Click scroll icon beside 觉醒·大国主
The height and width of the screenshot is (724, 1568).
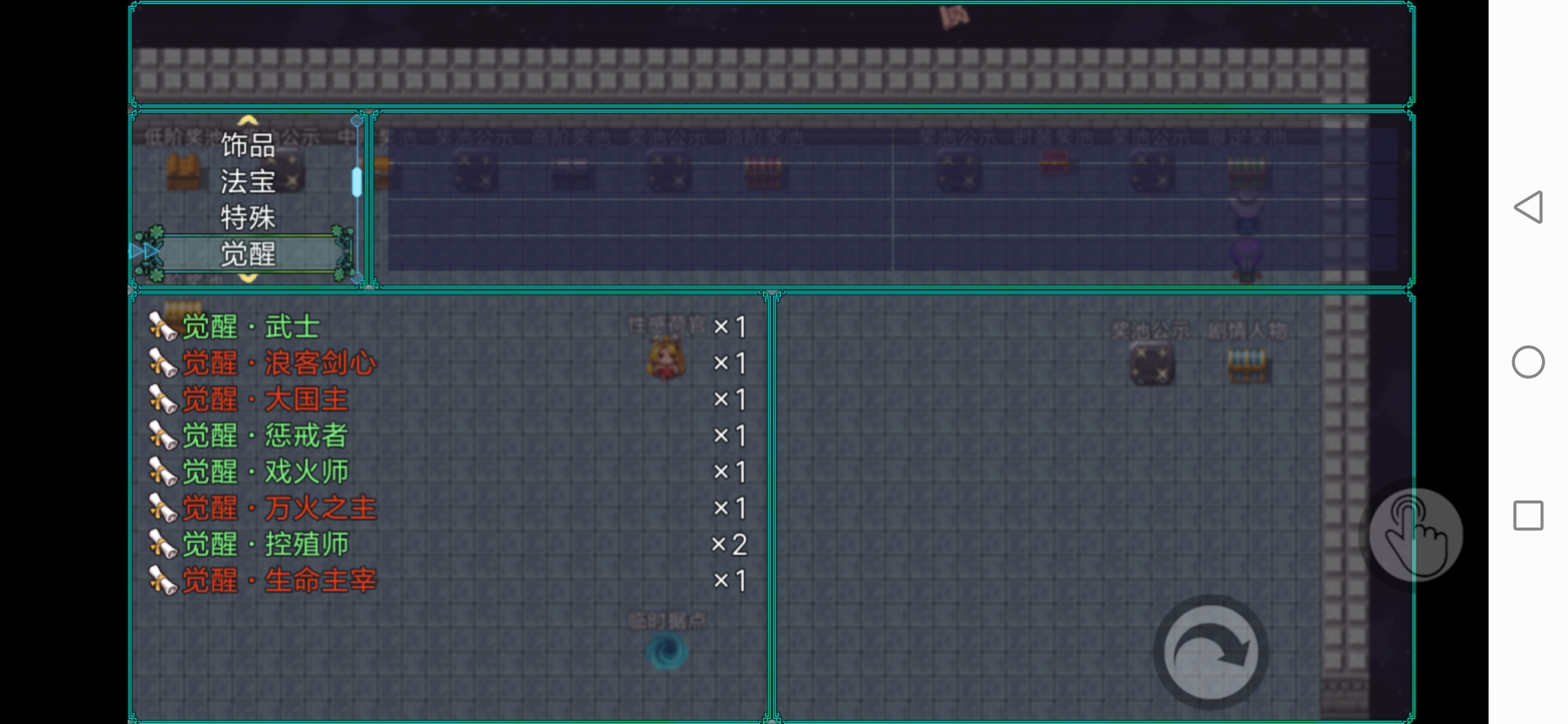tap(162, 400)
